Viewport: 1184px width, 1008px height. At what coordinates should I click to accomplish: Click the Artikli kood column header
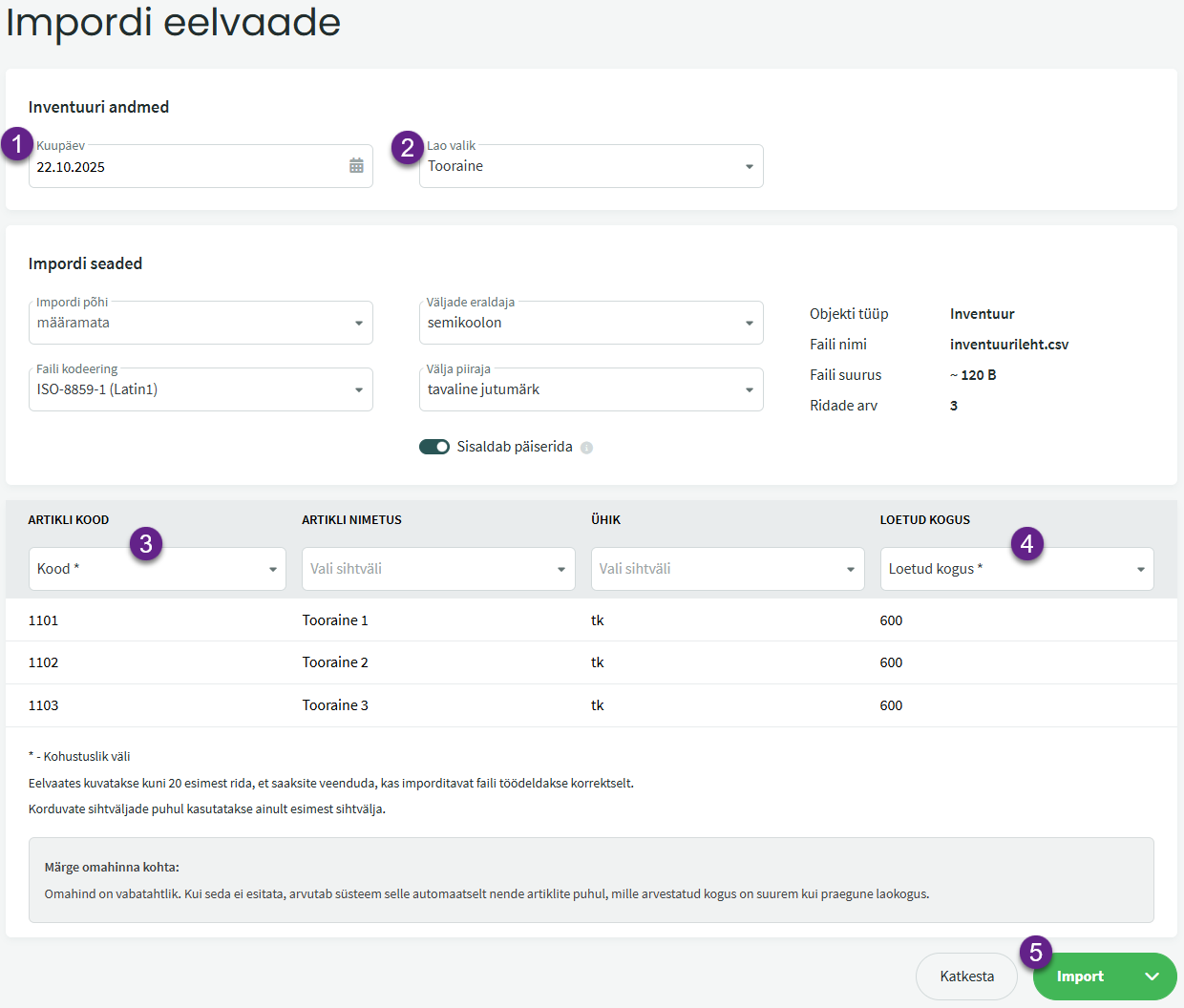(x=69, y=520)
